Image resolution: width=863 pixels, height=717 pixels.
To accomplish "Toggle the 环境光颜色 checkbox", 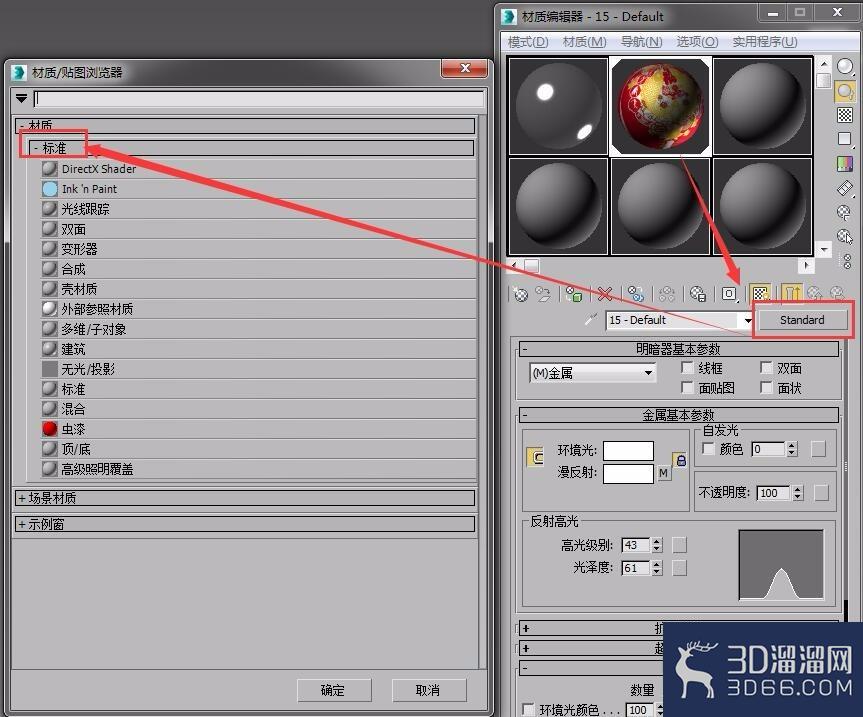I will point(528,709).
